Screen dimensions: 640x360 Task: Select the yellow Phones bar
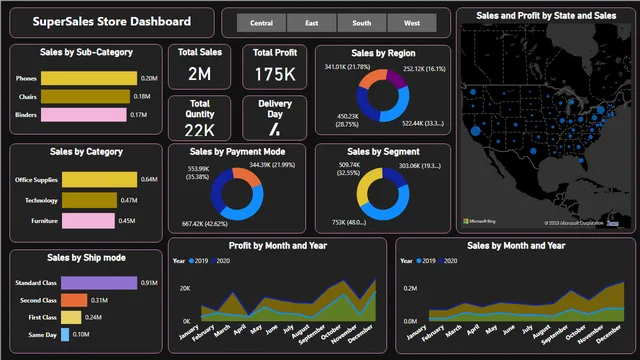(89, 78)
